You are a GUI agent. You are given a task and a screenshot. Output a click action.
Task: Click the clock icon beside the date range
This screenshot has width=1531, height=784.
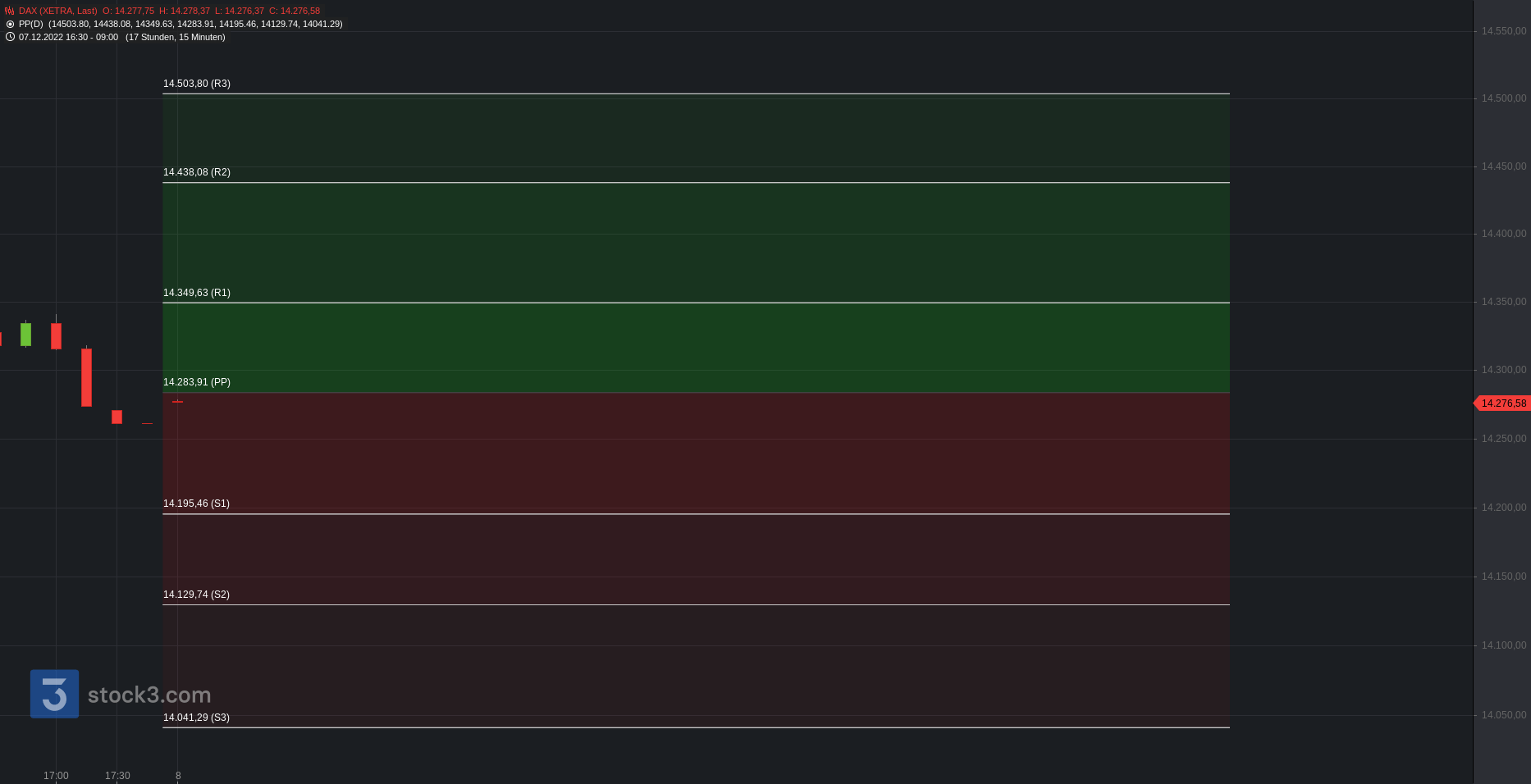click(10, 37)
